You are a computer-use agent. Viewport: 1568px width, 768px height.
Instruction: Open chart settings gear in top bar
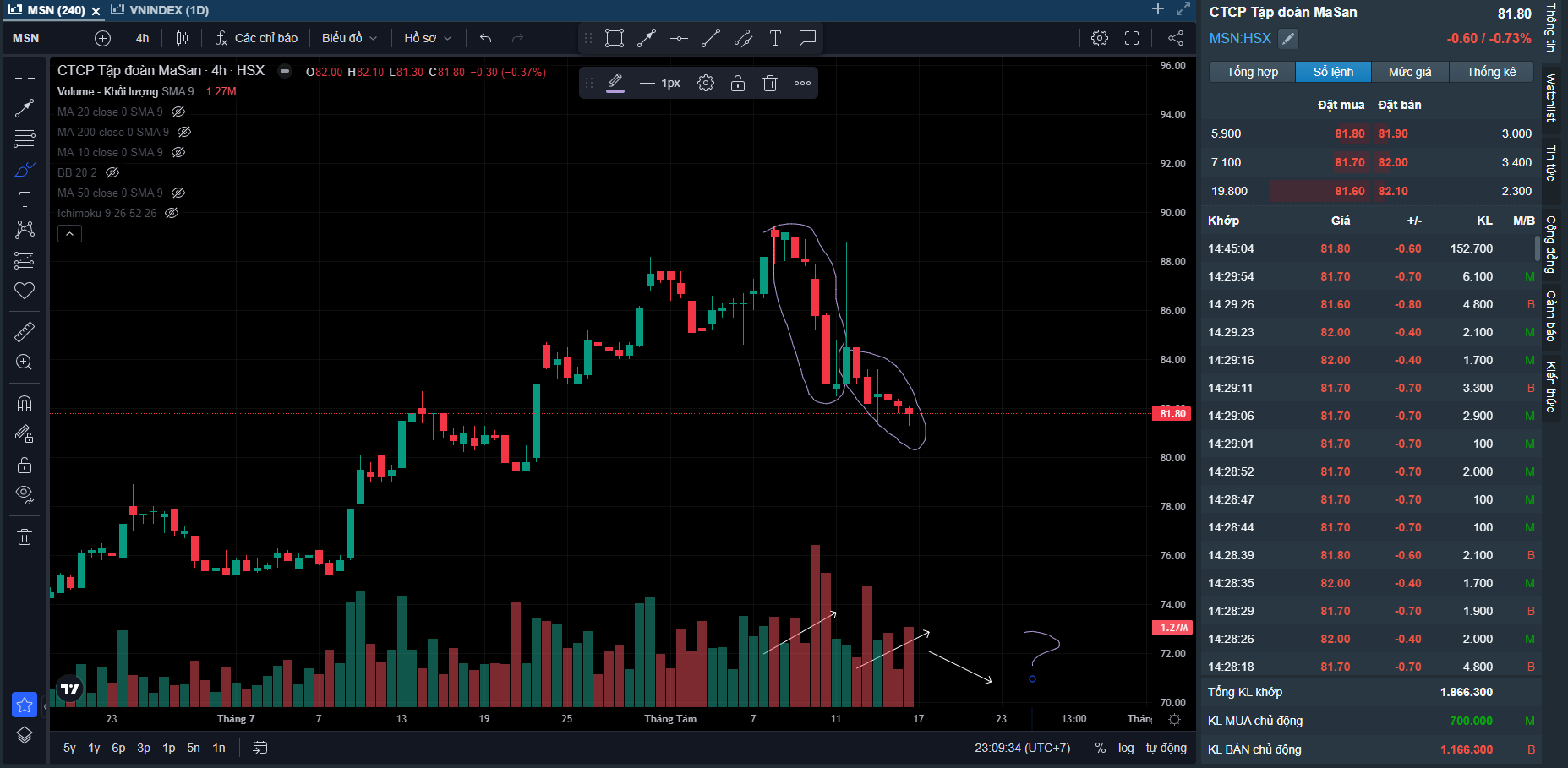[x=1100, y=38]
